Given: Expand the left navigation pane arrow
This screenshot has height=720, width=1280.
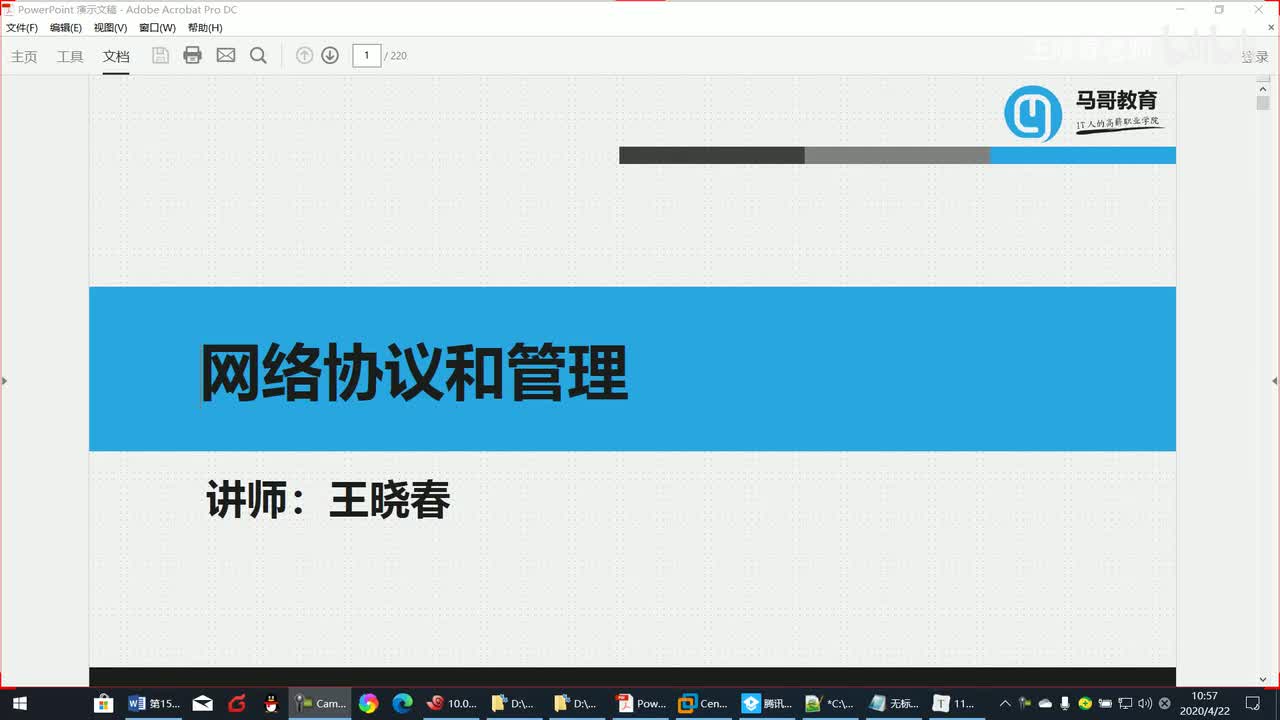Looking at the screenshot, I should click(4, 380).
